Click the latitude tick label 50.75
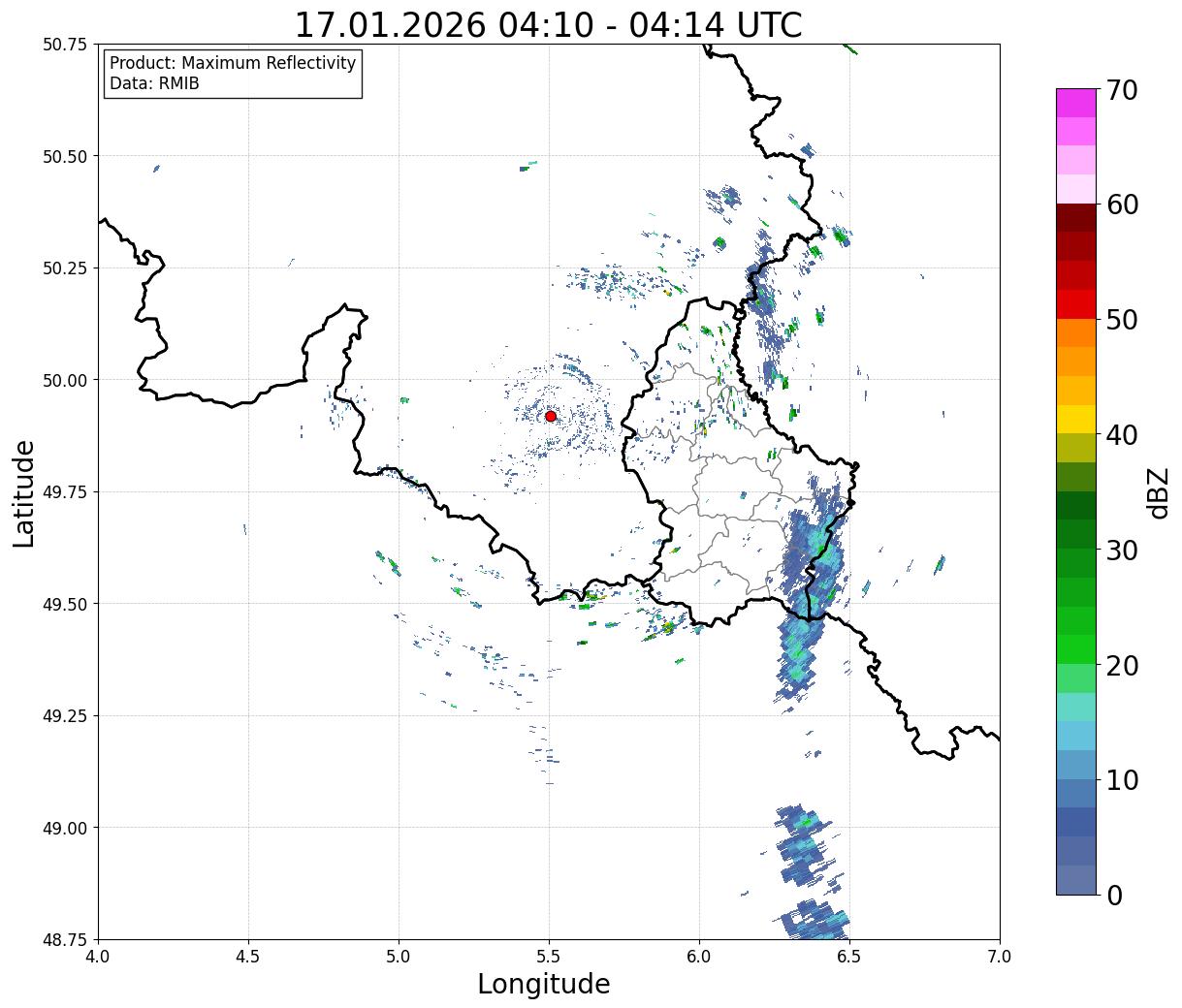This screenshot has width=1182, height=1008. point(65,45)
